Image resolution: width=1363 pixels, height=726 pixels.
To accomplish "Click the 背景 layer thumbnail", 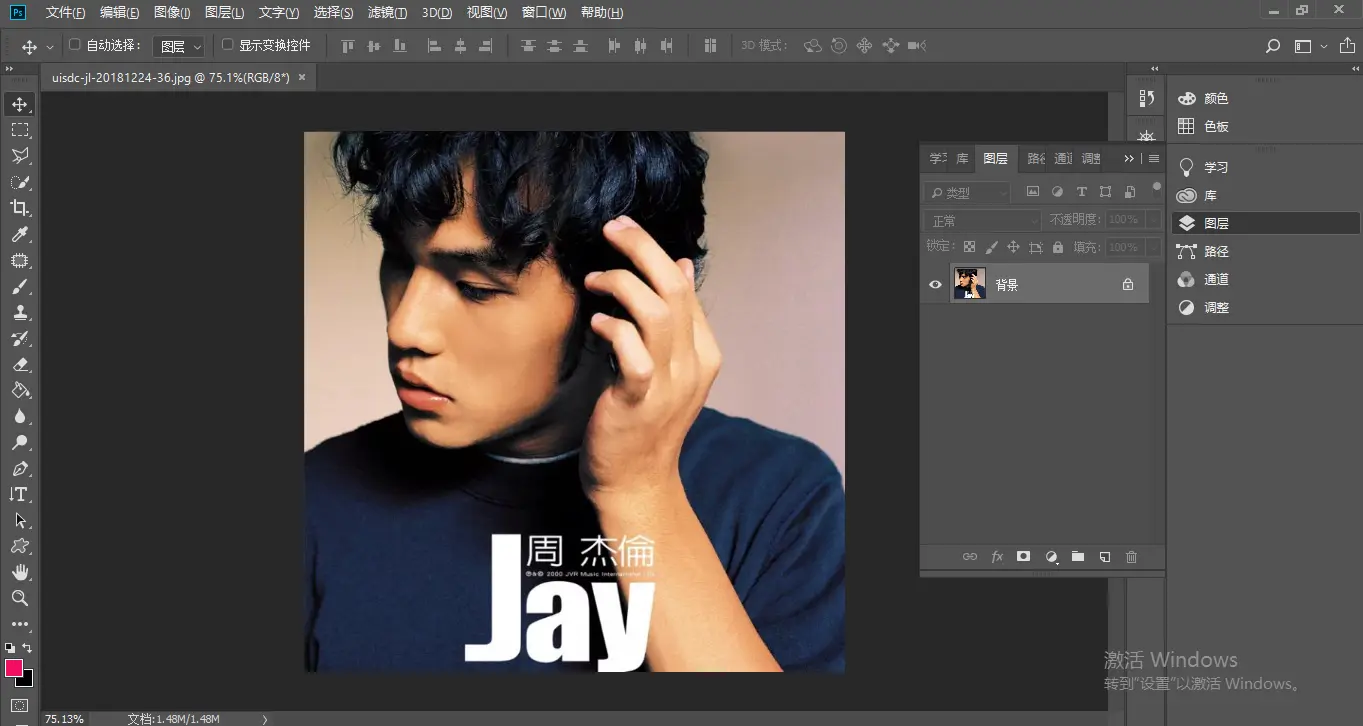I will (x=969, y=284).
